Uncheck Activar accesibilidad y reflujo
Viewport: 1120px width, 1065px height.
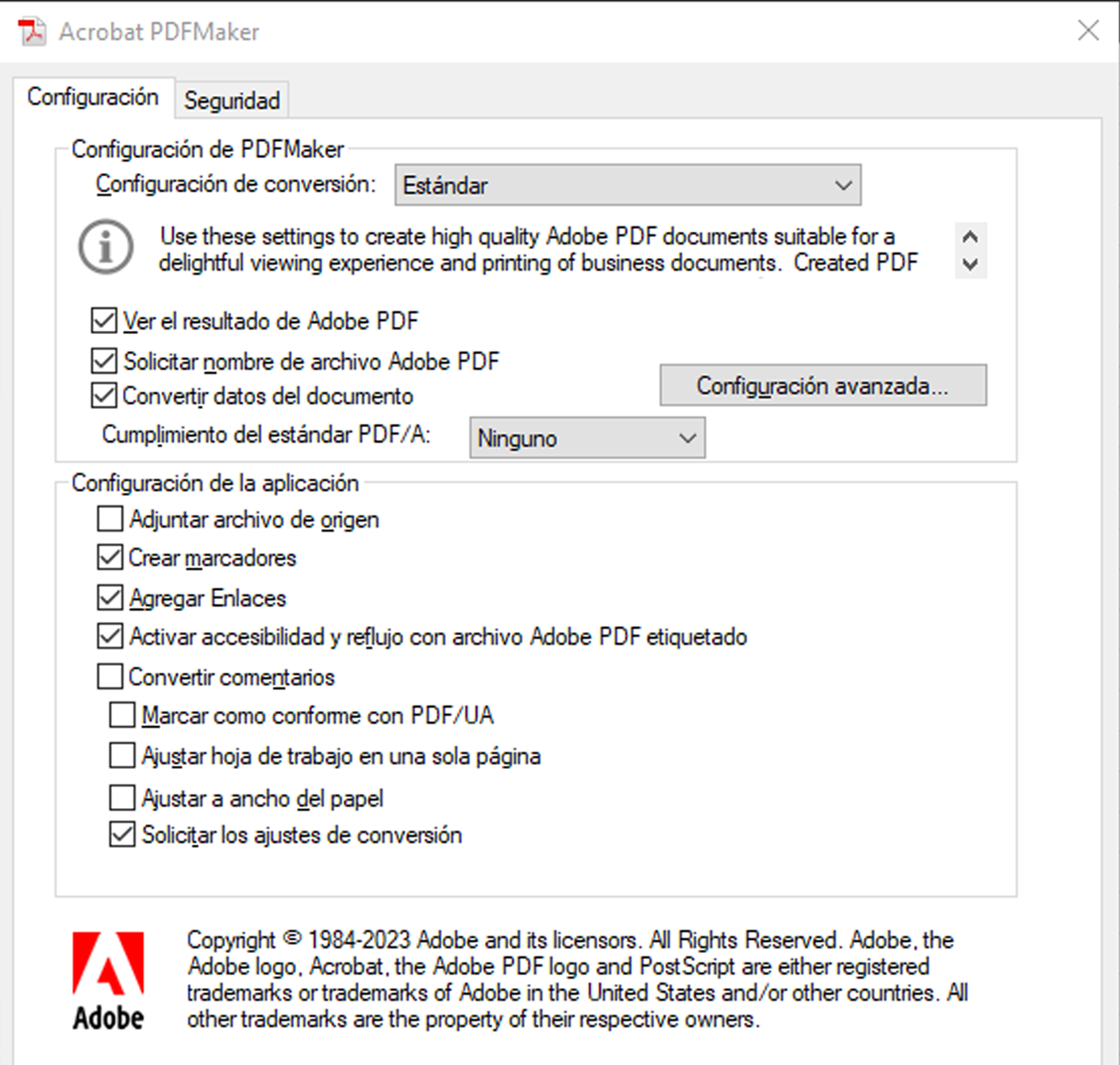tap(110, 636)
